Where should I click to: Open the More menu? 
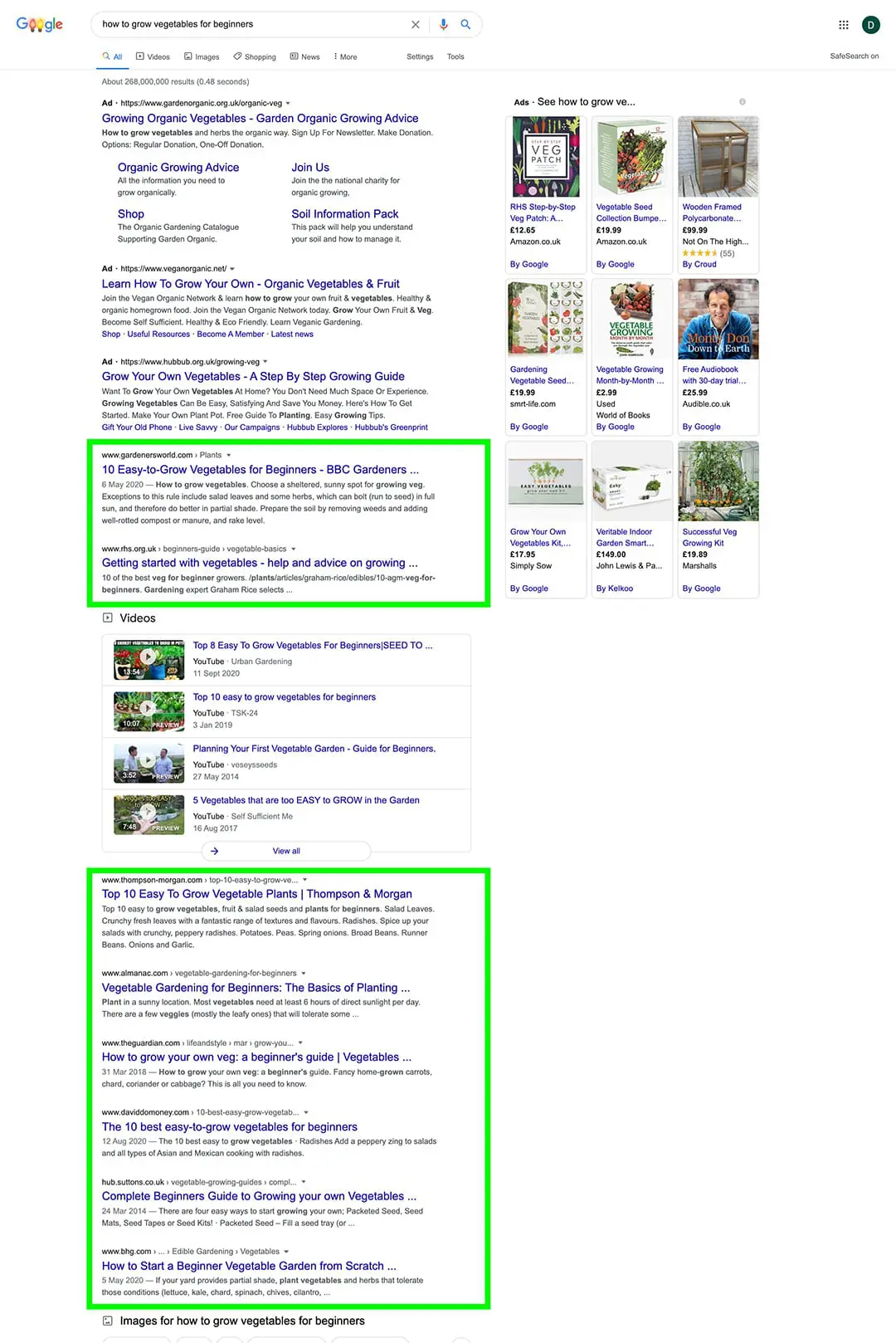pos(345,56)
